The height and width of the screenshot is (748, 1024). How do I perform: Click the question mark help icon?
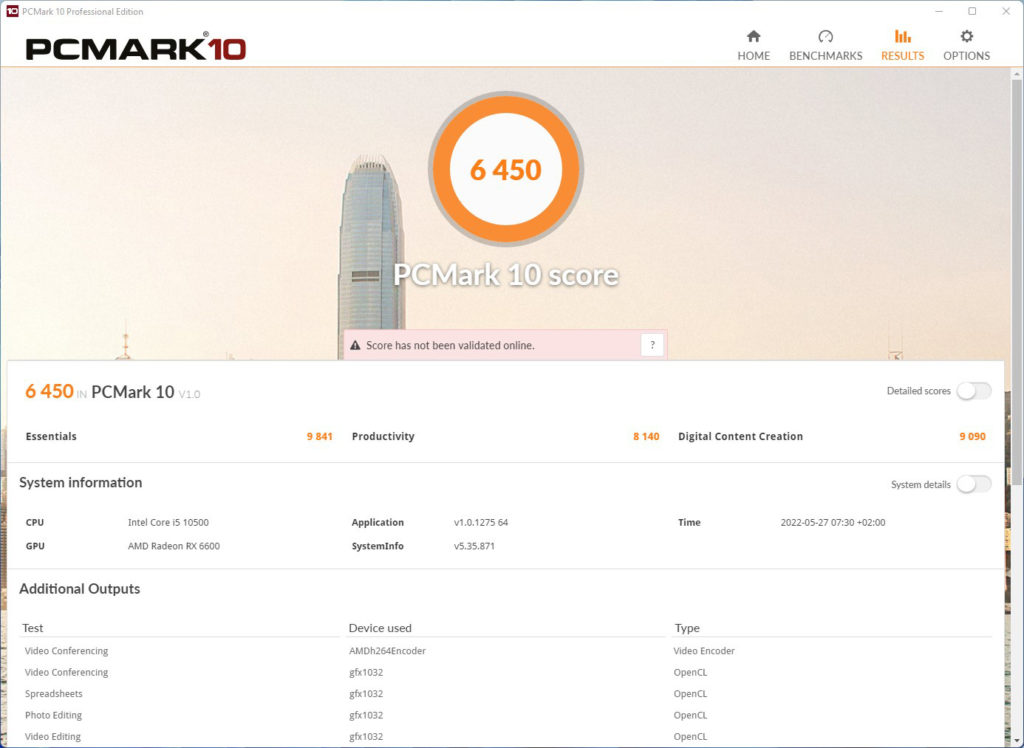(652, 344)
